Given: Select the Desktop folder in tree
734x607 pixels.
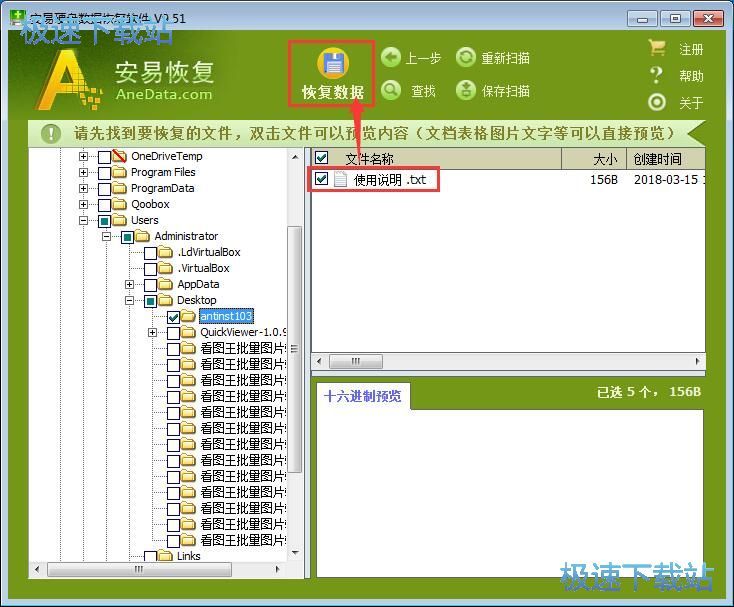Looking at the screenshot, I should 197,300.
